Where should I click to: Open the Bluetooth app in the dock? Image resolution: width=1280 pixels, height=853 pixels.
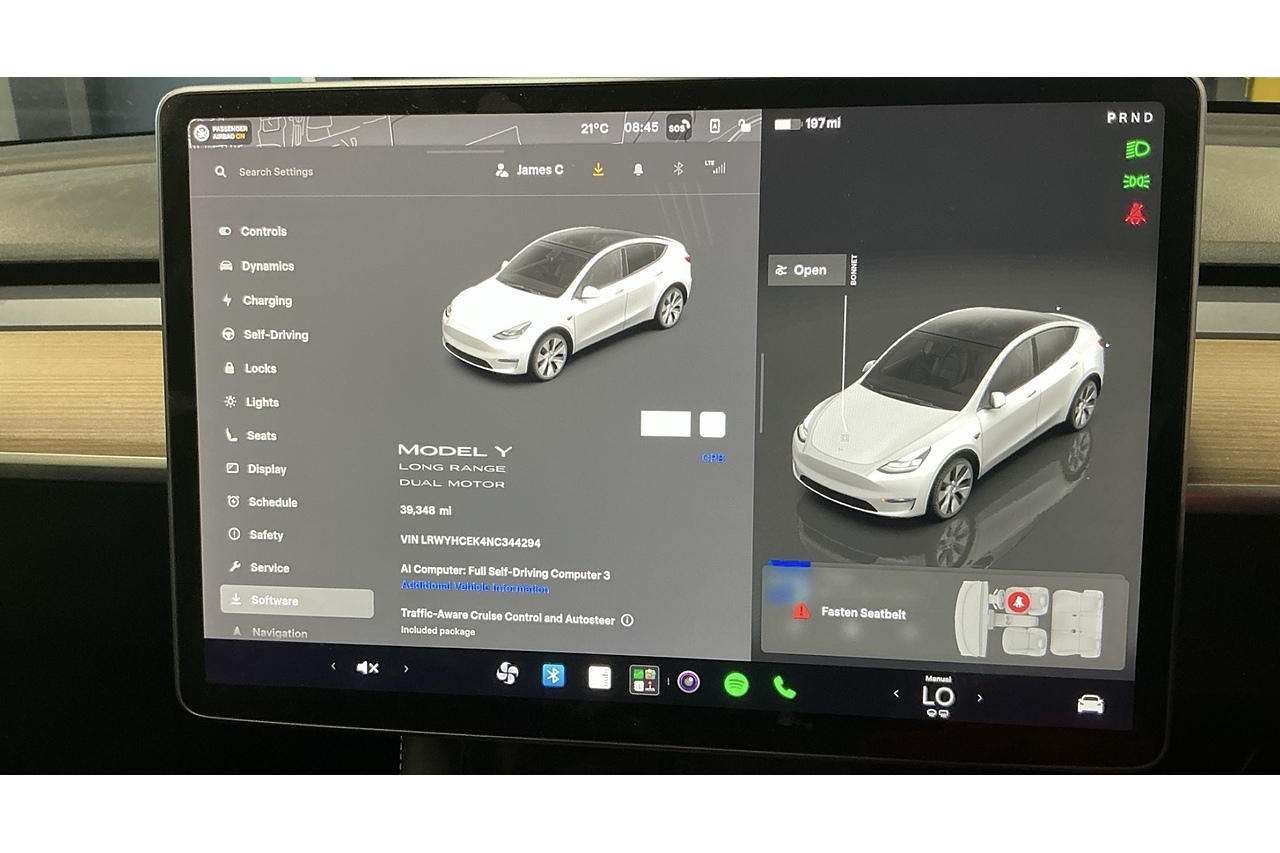tap(553, 676)
